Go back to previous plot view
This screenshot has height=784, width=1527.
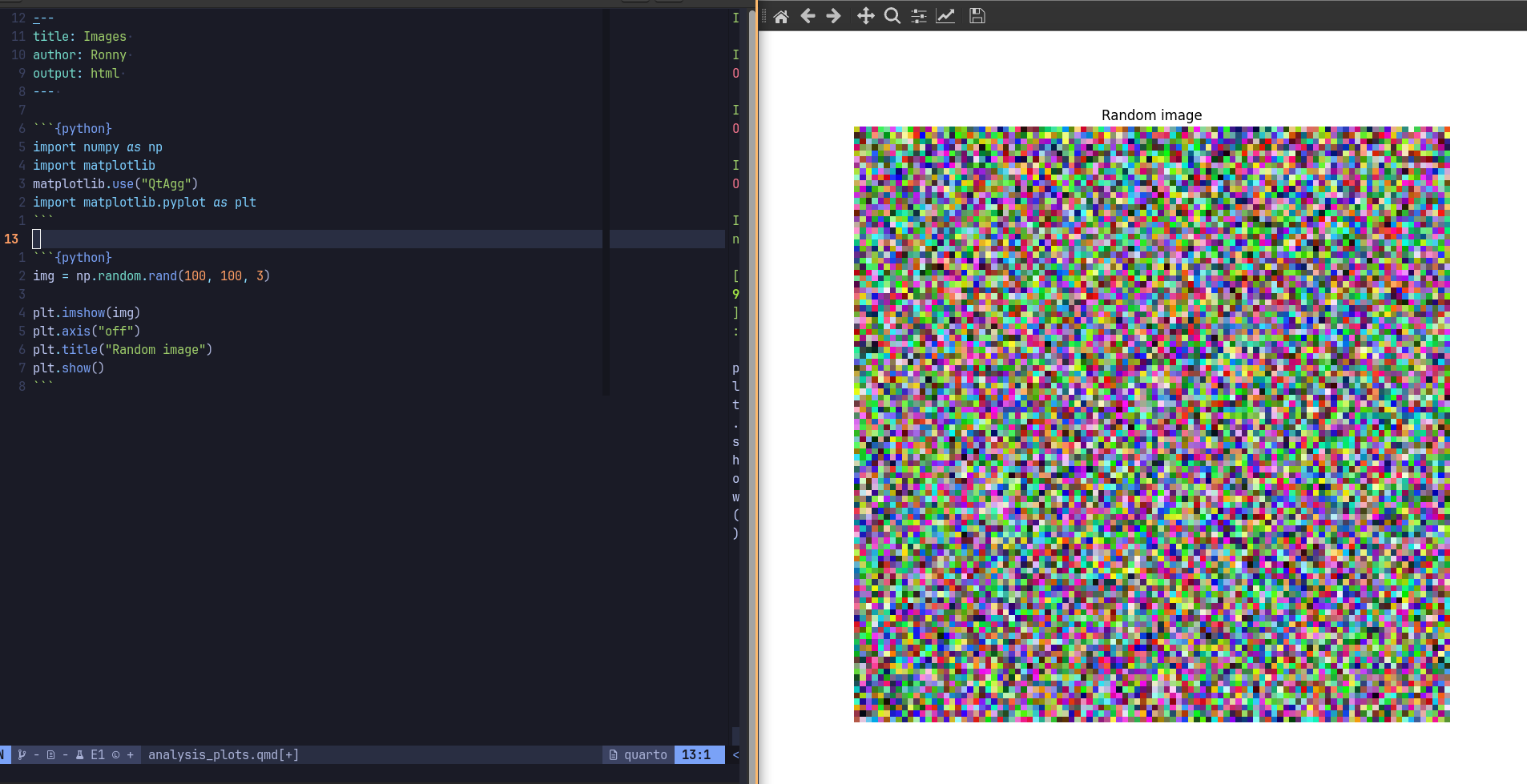808,16
